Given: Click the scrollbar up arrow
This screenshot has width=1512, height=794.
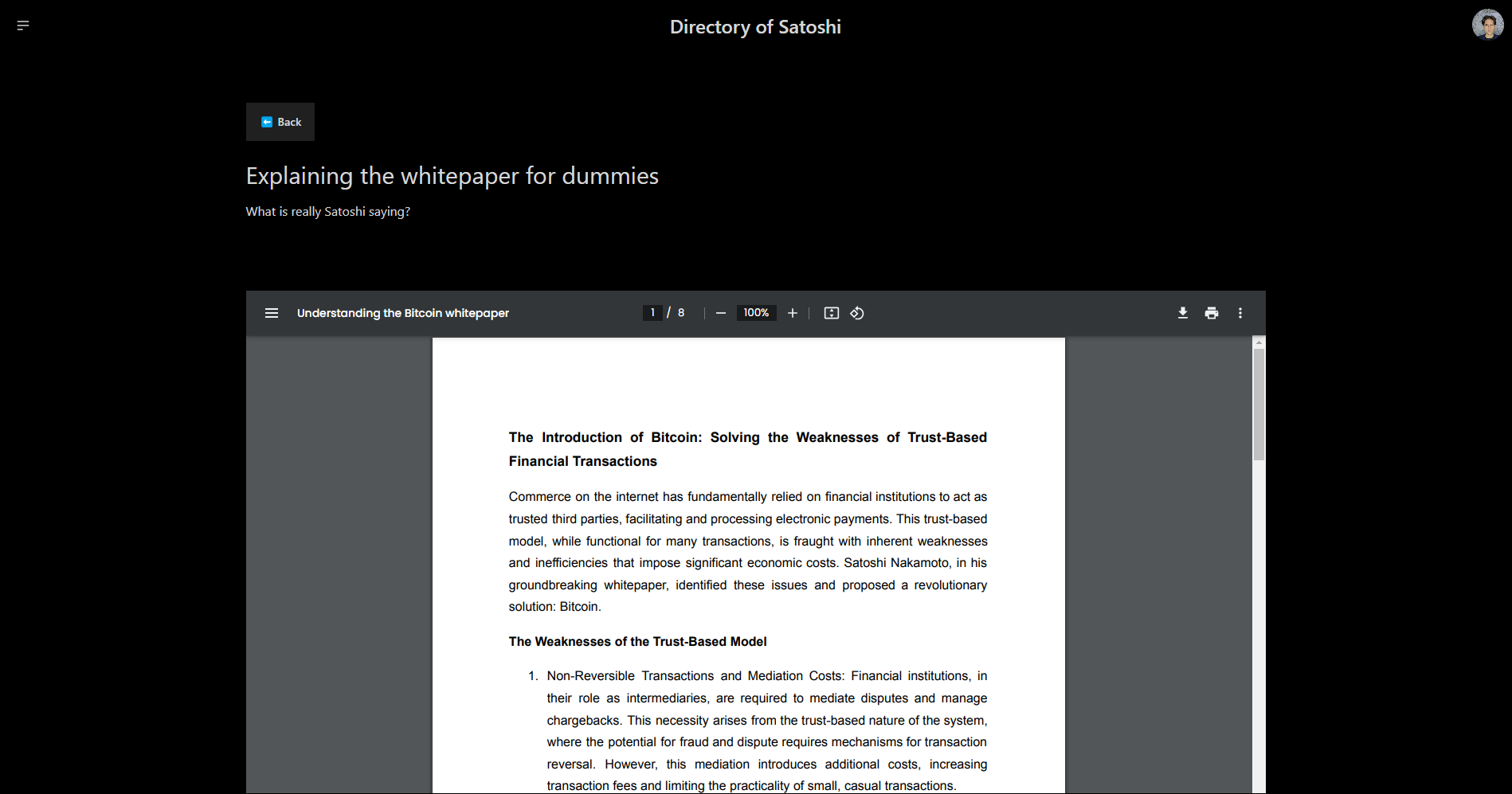Looking at the screenshot, I should (1259, 342).
